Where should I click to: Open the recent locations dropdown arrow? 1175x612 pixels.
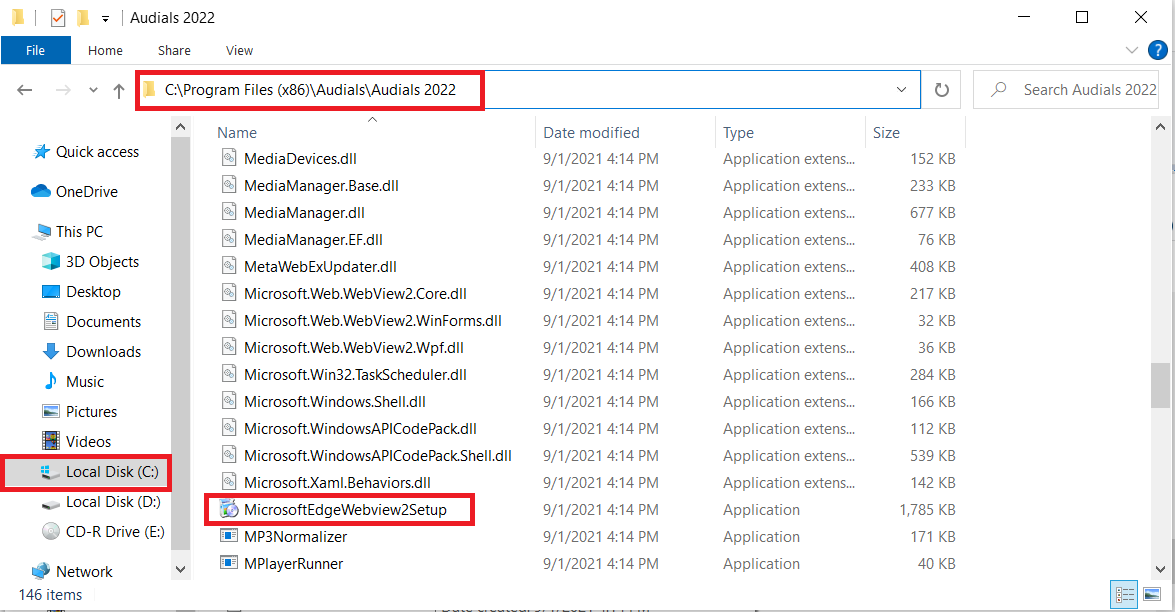click(x=93, y=90)
